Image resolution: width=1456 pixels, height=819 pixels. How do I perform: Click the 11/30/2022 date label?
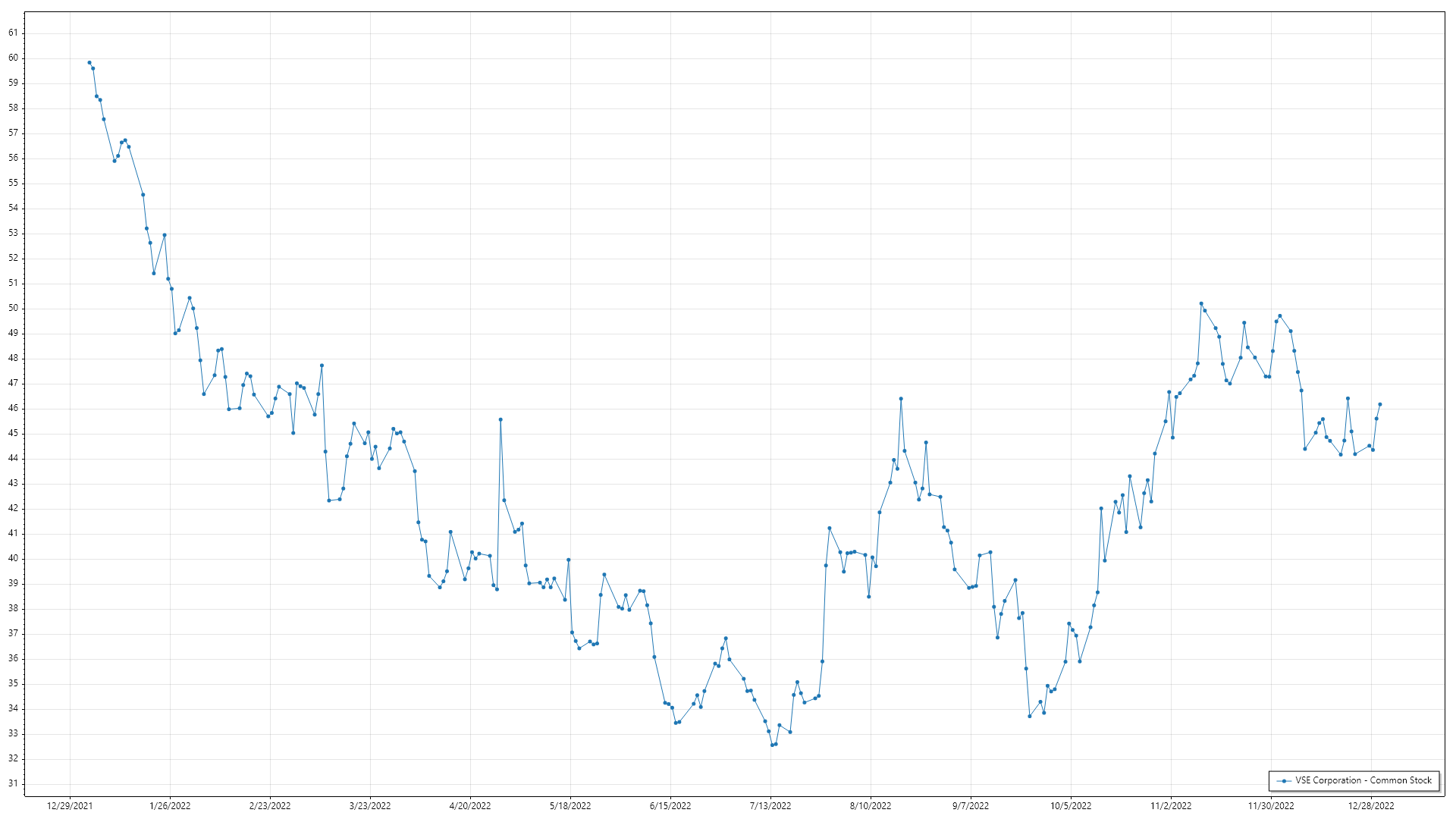[1271, 805]
